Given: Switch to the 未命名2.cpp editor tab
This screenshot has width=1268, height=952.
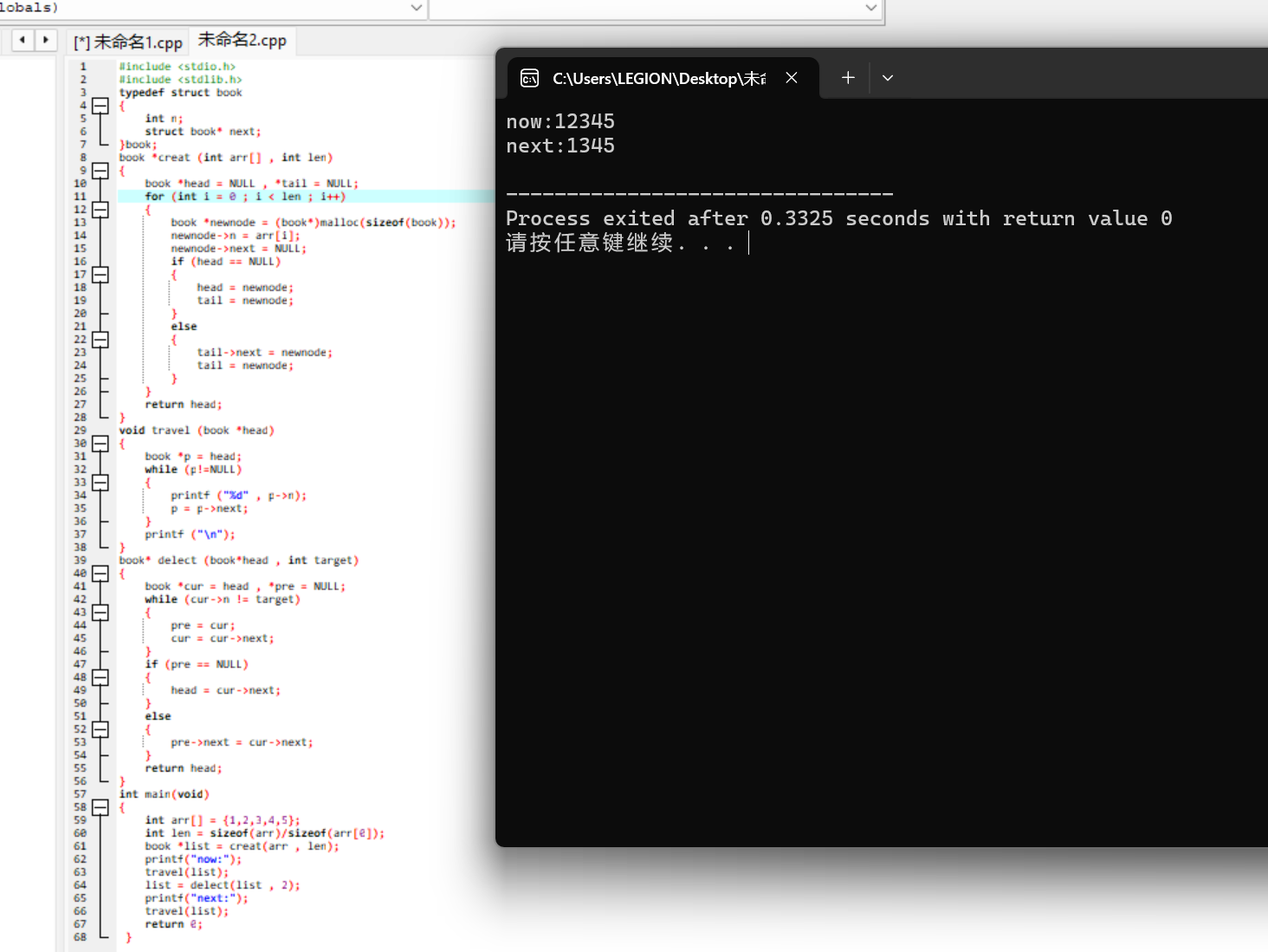Looking at the screenshot, I should point(243,40).
